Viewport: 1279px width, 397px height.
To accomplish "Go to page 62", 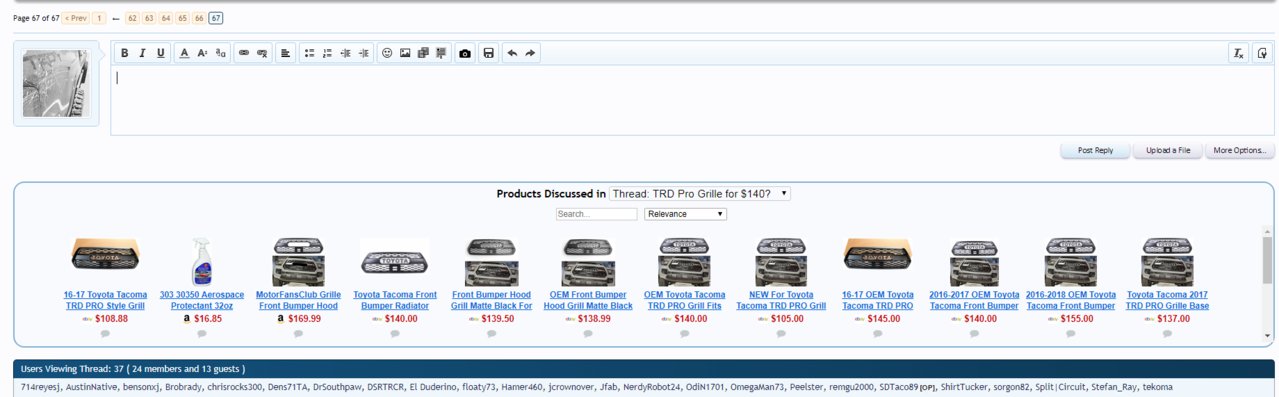I will [133, 18].
